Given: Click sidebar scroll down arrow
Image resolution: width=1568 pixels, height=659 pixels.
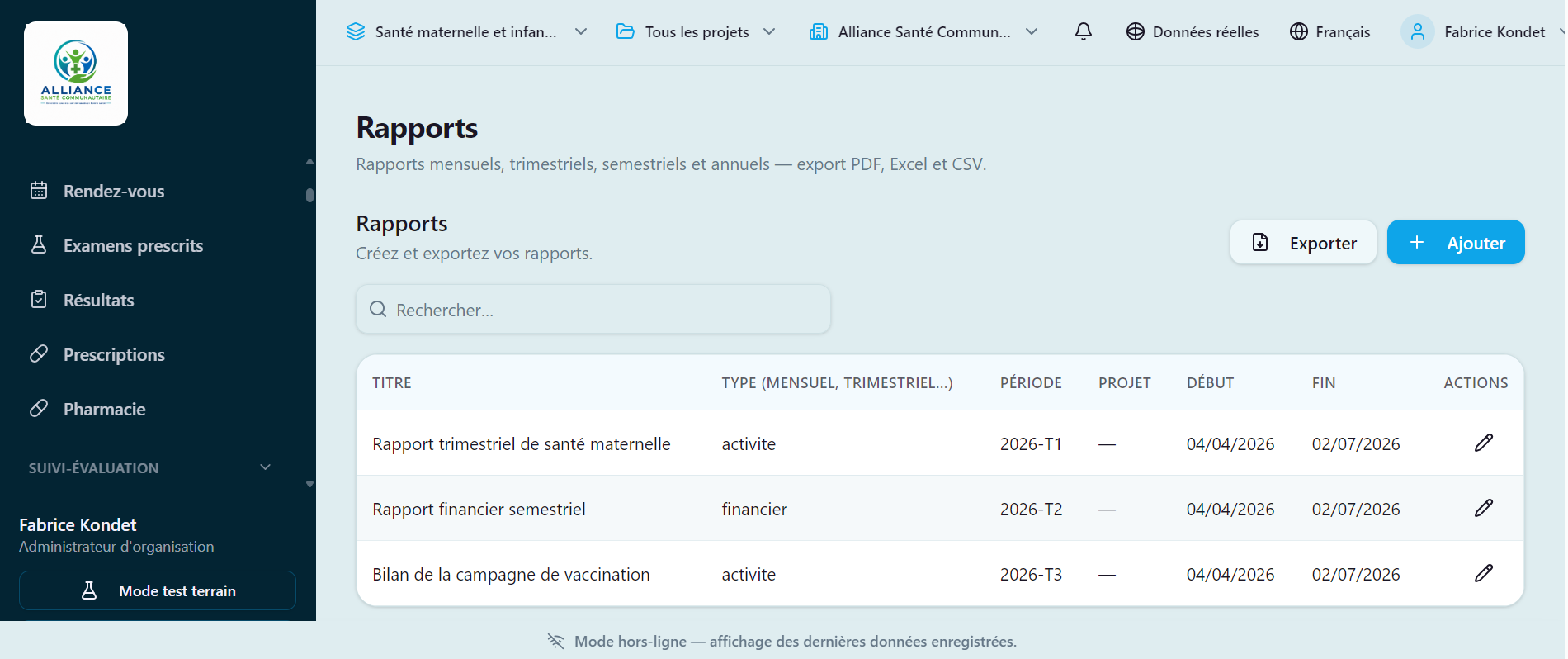Looking at the screenshot, I should 309,484.
